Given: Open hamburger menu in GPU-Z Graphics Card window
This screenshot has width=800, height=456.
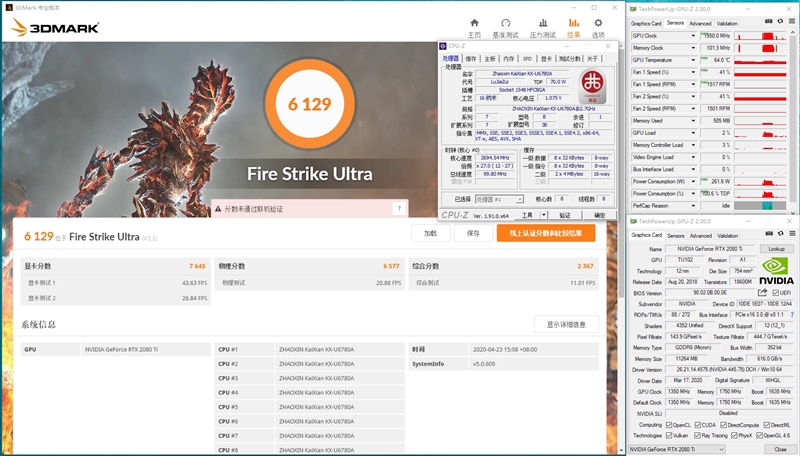Looking at the screenshot, I should [x=792, y=233].
